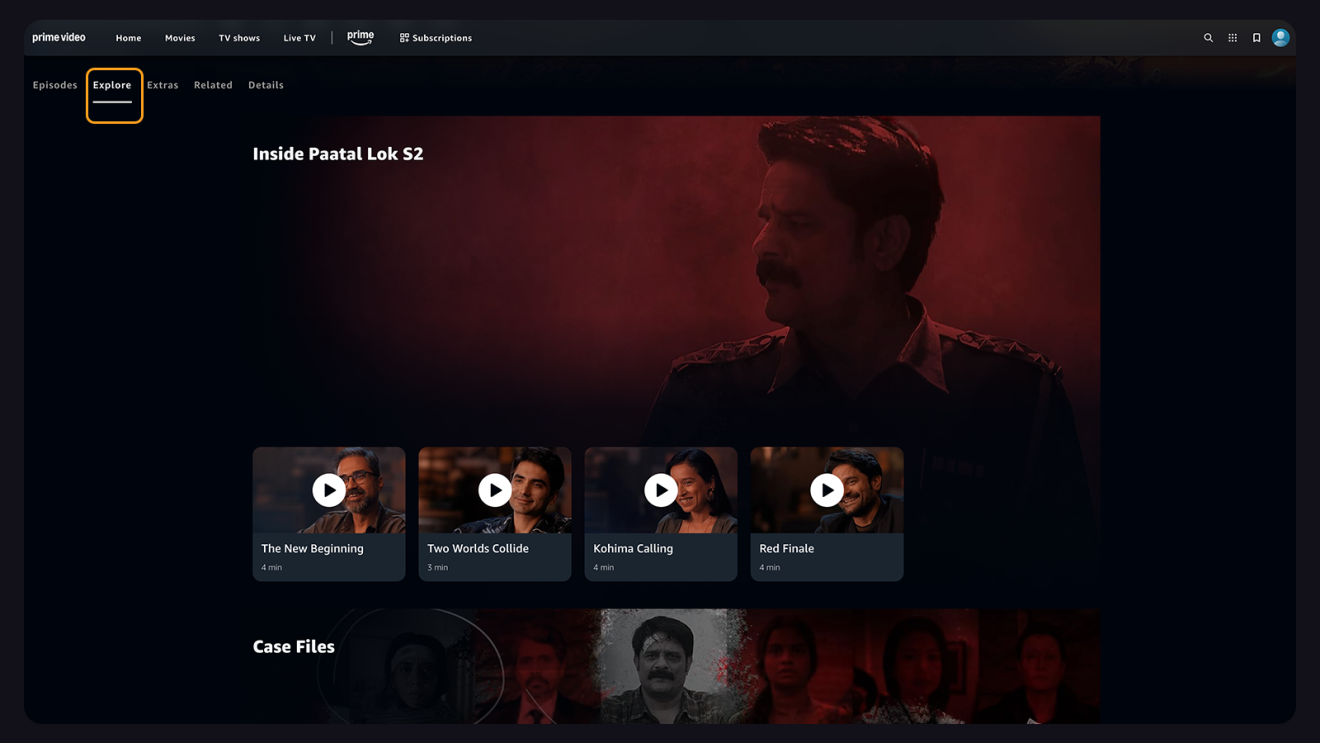Image resolution: width=1320 pixels, height=743 pixels.
Task: Open the mustached man Case Files portrait
Action: click(664, 666)
